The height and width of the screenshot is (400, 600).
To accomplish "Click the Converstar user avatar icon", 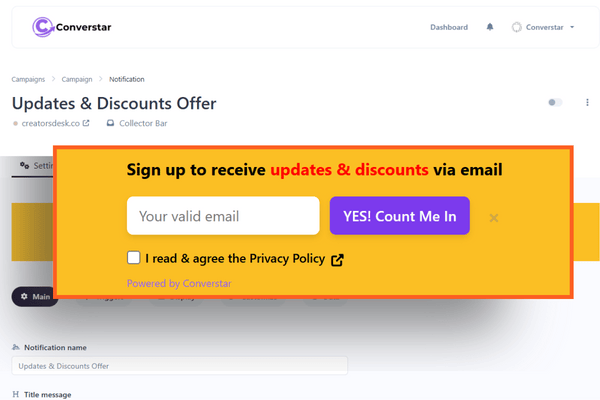I will [517, 27].
